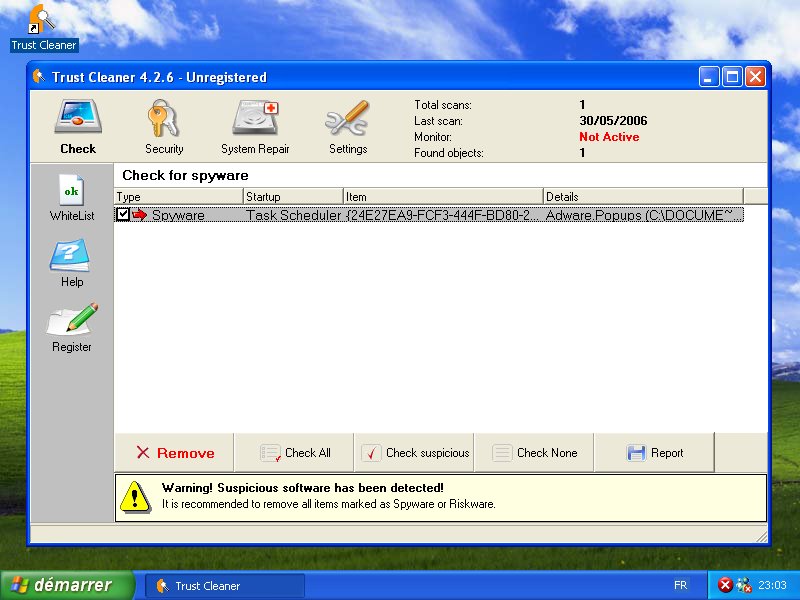
Task: Click the red security alert tray icon
Action: pos(725,585)
